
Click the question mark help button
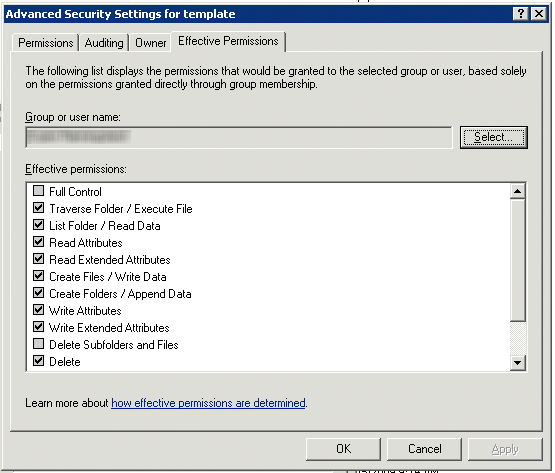pos(521,14)
